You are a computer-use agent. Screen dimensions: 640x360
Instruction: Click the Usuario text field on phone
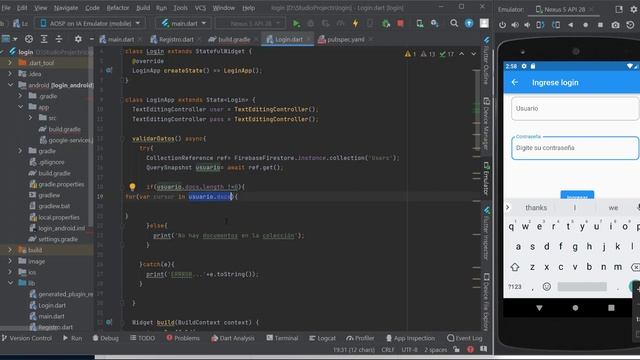coord(575,109)
